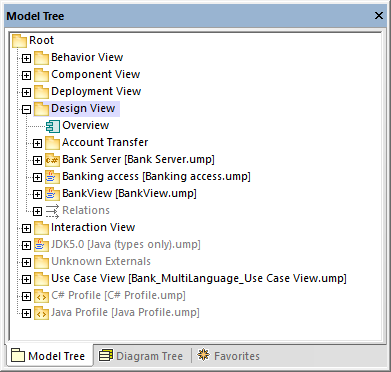
Task: Select the Deployment View label
Action: 96,91
